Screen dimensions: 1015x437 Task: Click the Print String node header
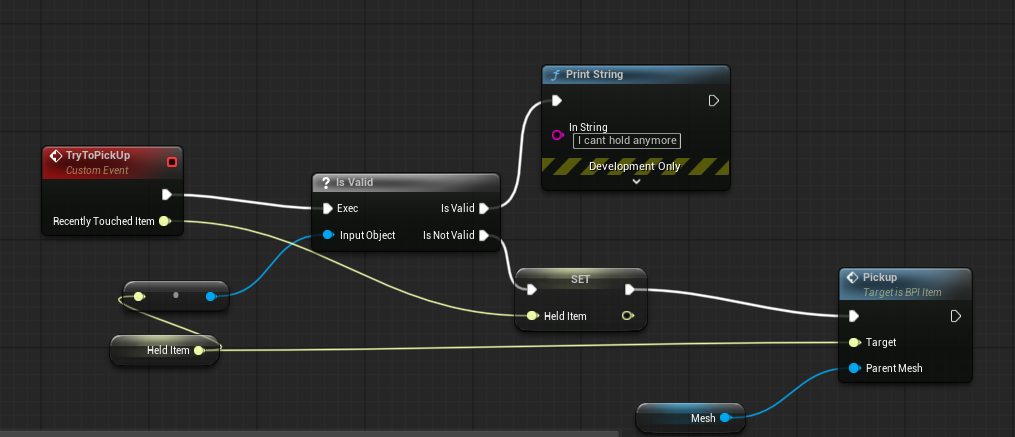click(x=636, y=74)
